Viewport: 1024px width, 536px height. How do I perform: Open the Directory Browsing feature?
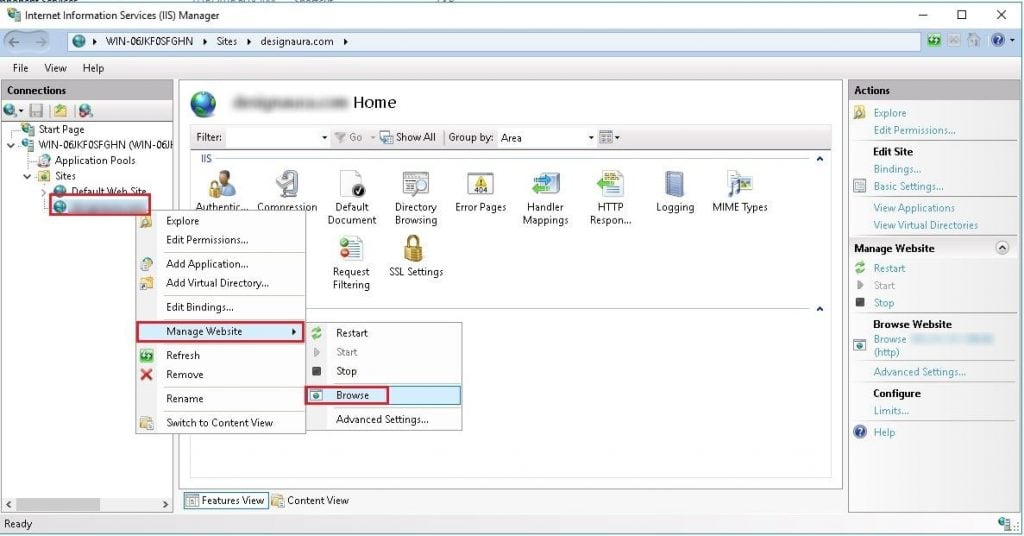(x=416, y=198)
